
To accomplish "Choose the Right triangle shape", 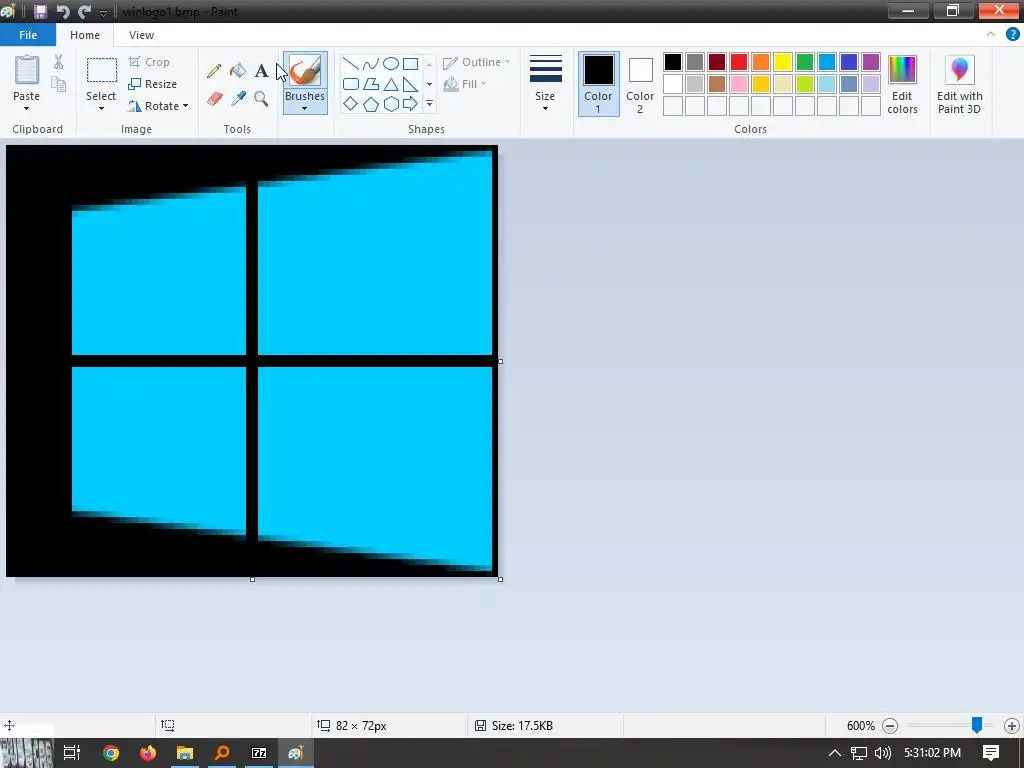I will pos(410,84).
